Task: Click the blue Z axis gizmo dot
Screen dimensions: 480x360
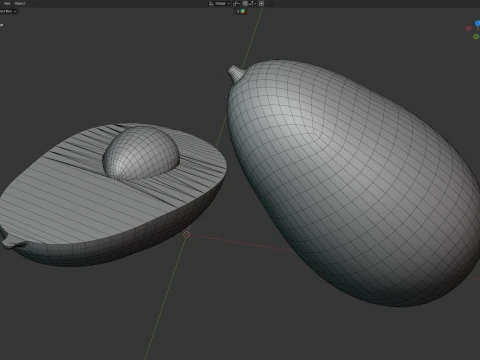Action: click(477, 23)
